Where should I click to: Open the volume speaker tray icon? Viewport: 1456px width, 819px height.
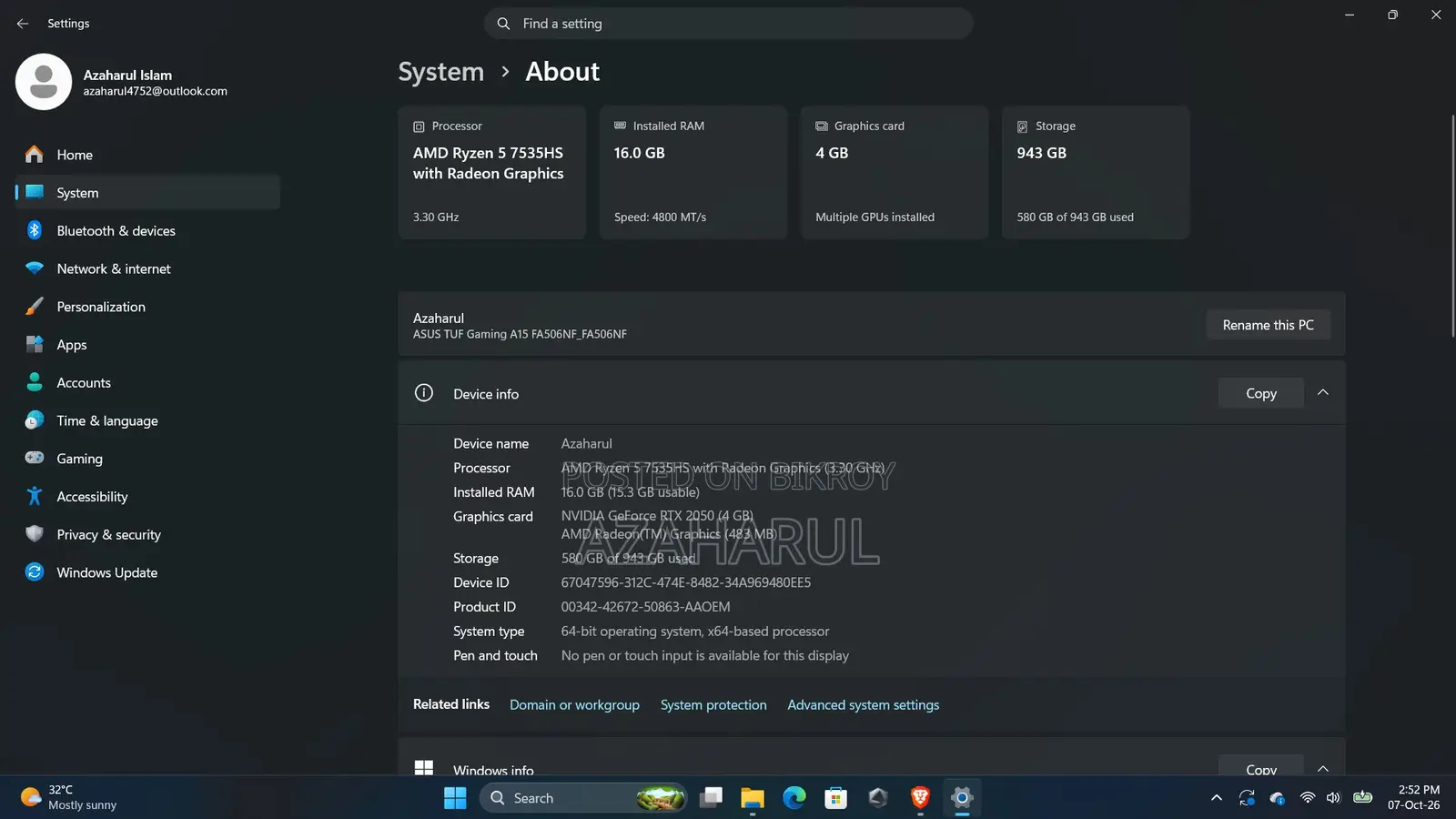pos(1333,798)
